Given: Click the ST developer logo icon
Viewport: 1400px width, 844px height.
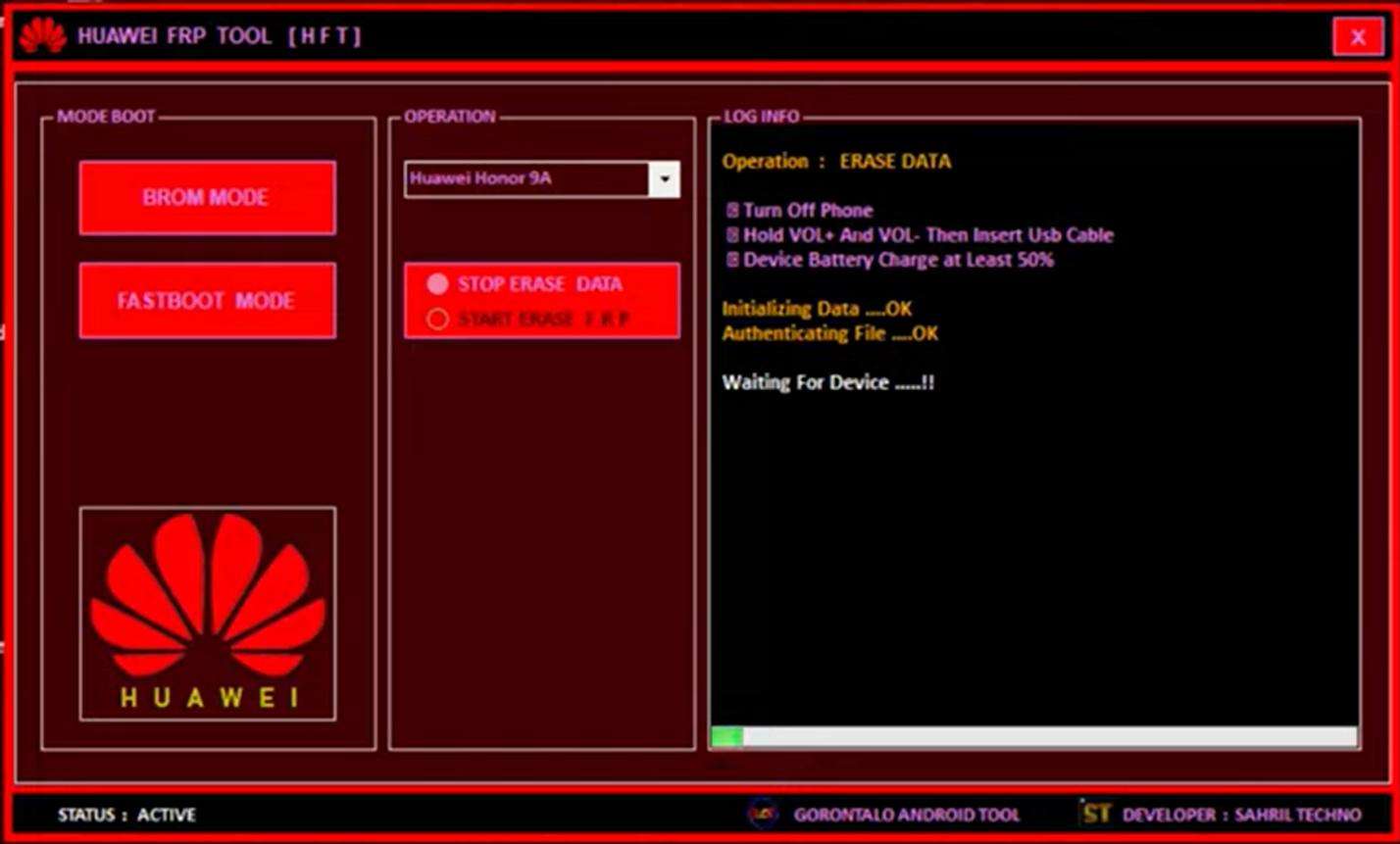Looking at the screenshot, I should tap(1095, 813).
